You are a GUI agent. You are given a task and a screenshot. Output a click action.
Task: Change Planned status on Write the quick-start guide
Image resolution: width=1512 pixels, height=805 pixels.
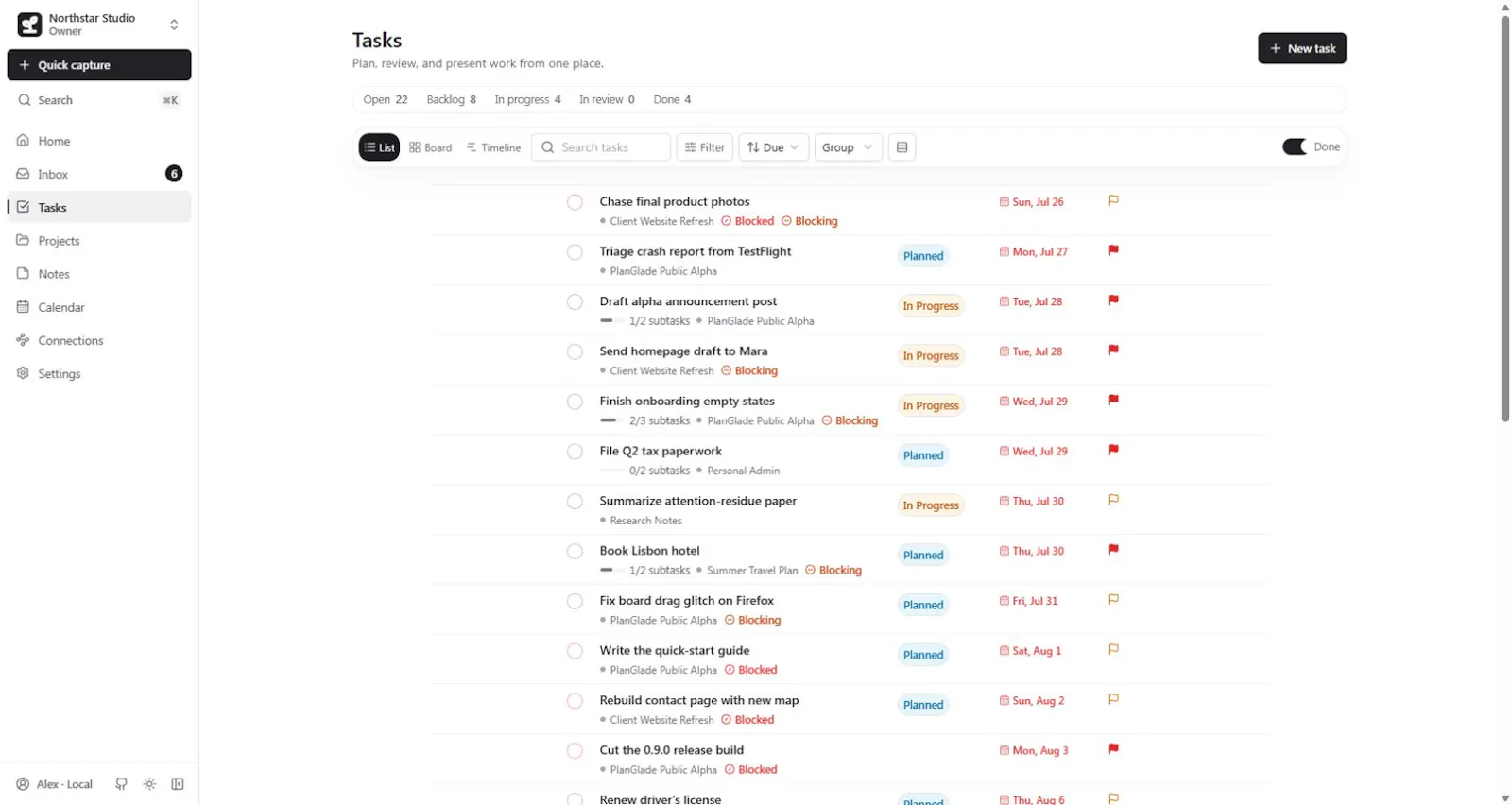coord(923,655)
